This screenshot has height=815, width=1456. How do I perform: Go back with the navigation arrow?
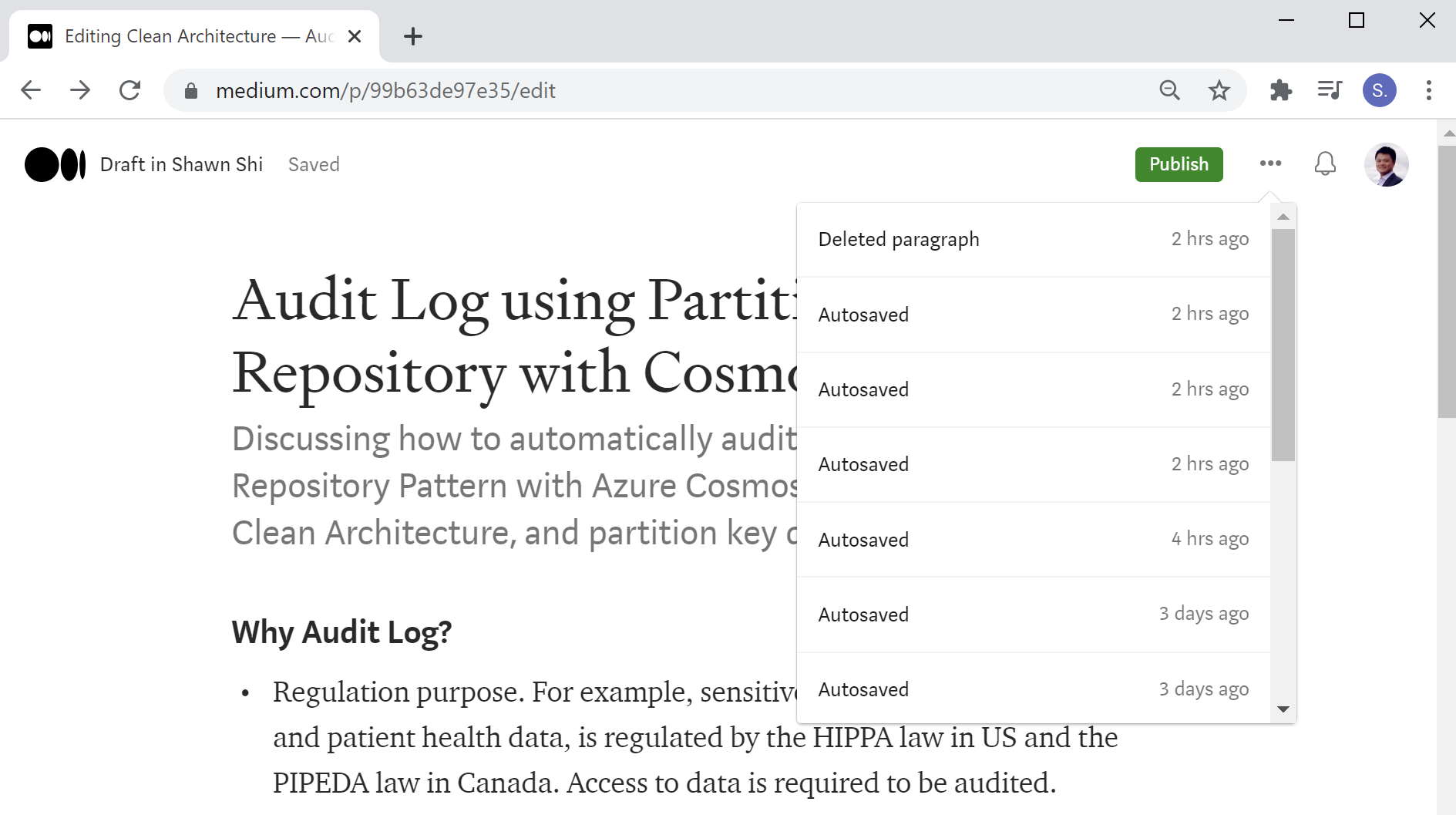31,90
